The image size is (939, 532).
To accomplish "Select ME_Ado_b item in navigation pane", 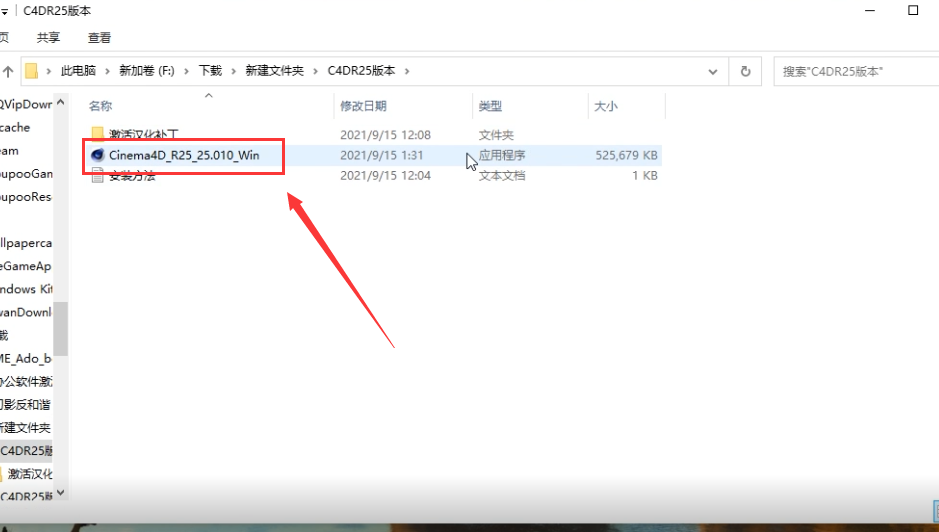I will (x=26, y=358).
